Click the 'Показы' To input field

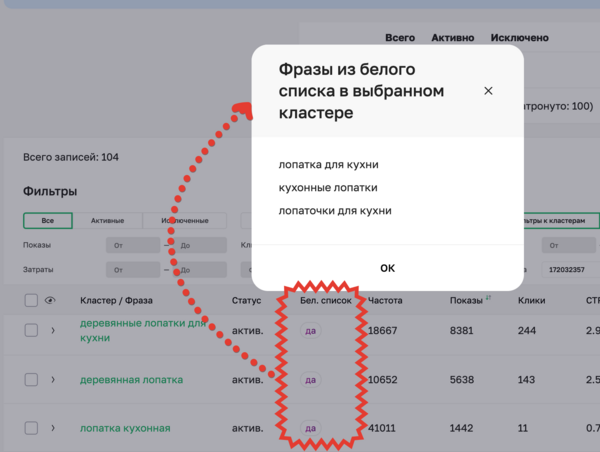200,245
